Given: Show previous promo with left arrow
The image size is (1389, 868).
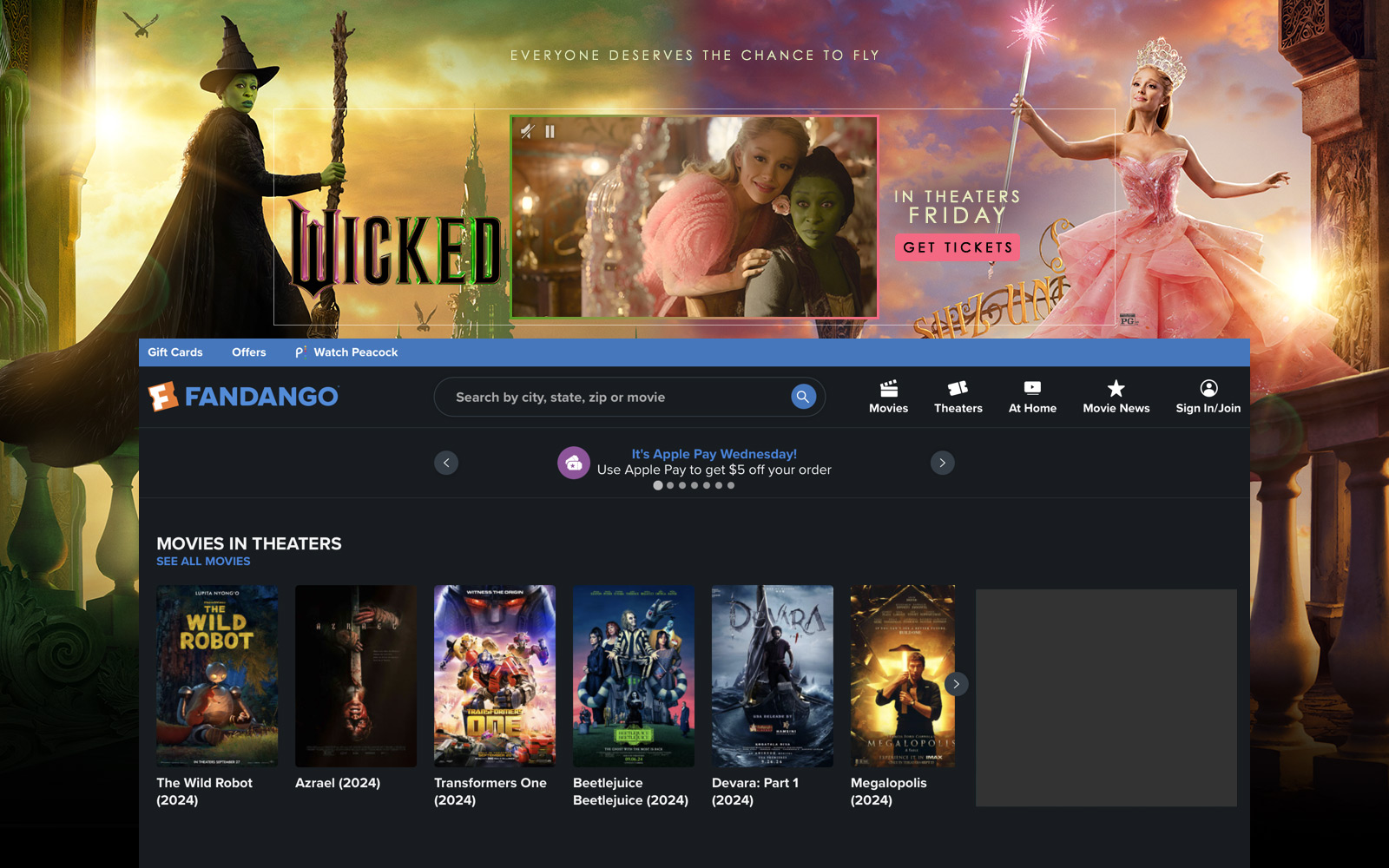Looking at the screenshot, I should click(446, 463).
